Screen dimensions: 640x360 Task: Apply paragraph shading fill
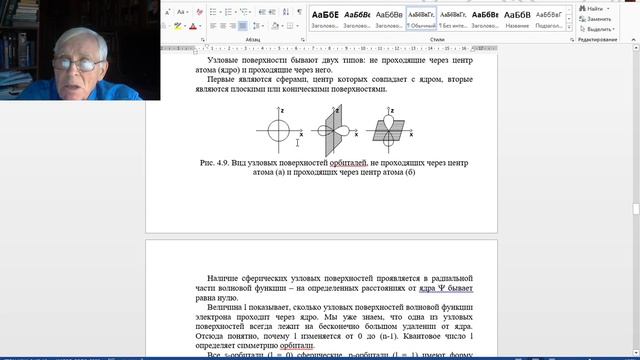275,26
